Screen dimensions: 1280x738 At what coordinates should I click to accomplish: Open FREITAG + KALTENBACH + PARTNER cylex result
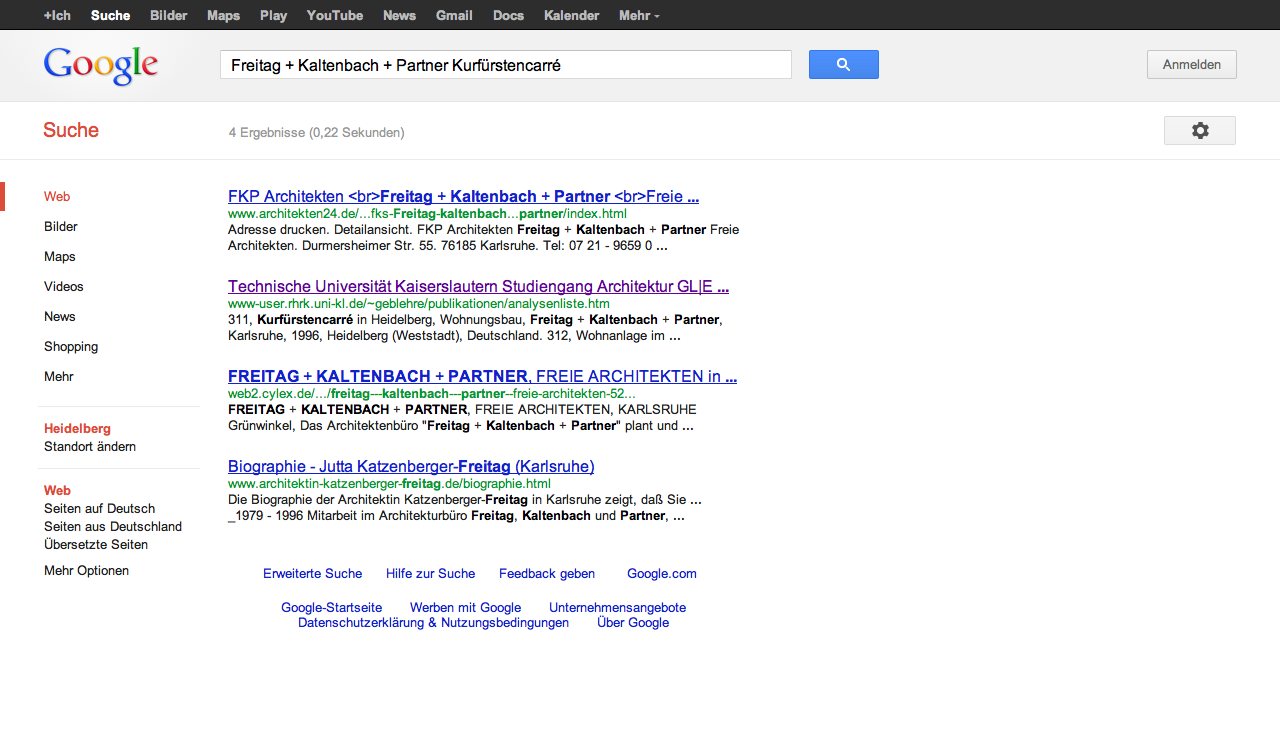click(482, 377)
